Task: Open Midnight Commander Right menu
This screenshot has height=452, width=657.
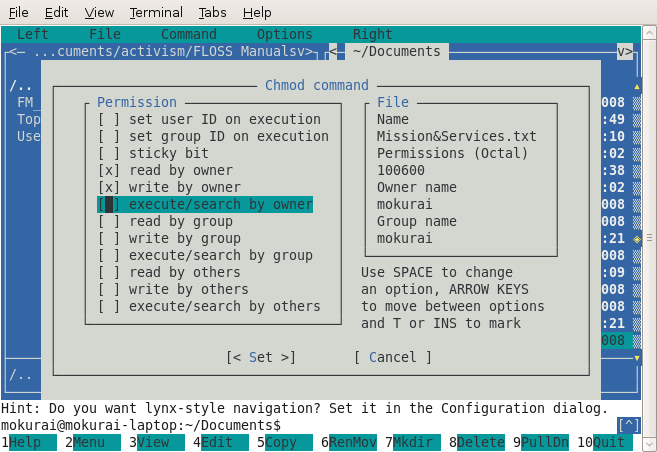Action: 372,34
